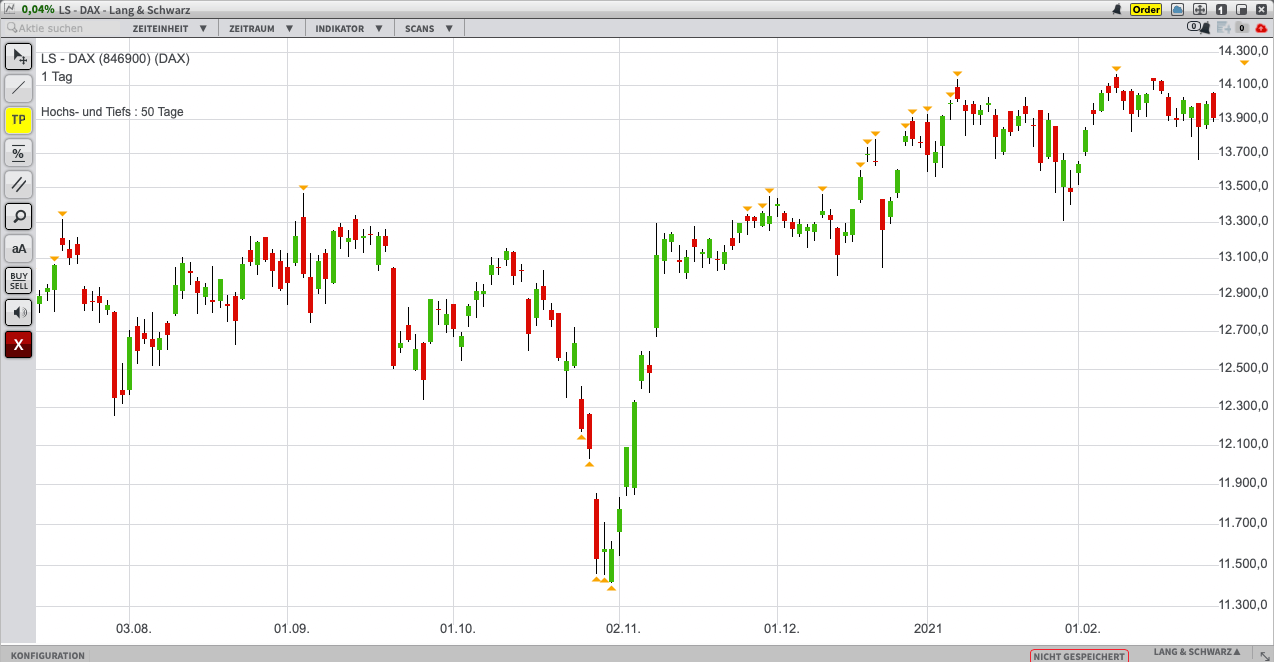Expand the Indikator dropdown menu
The width and height of the screenshot is (1274, 662).
tap(347, 28)
